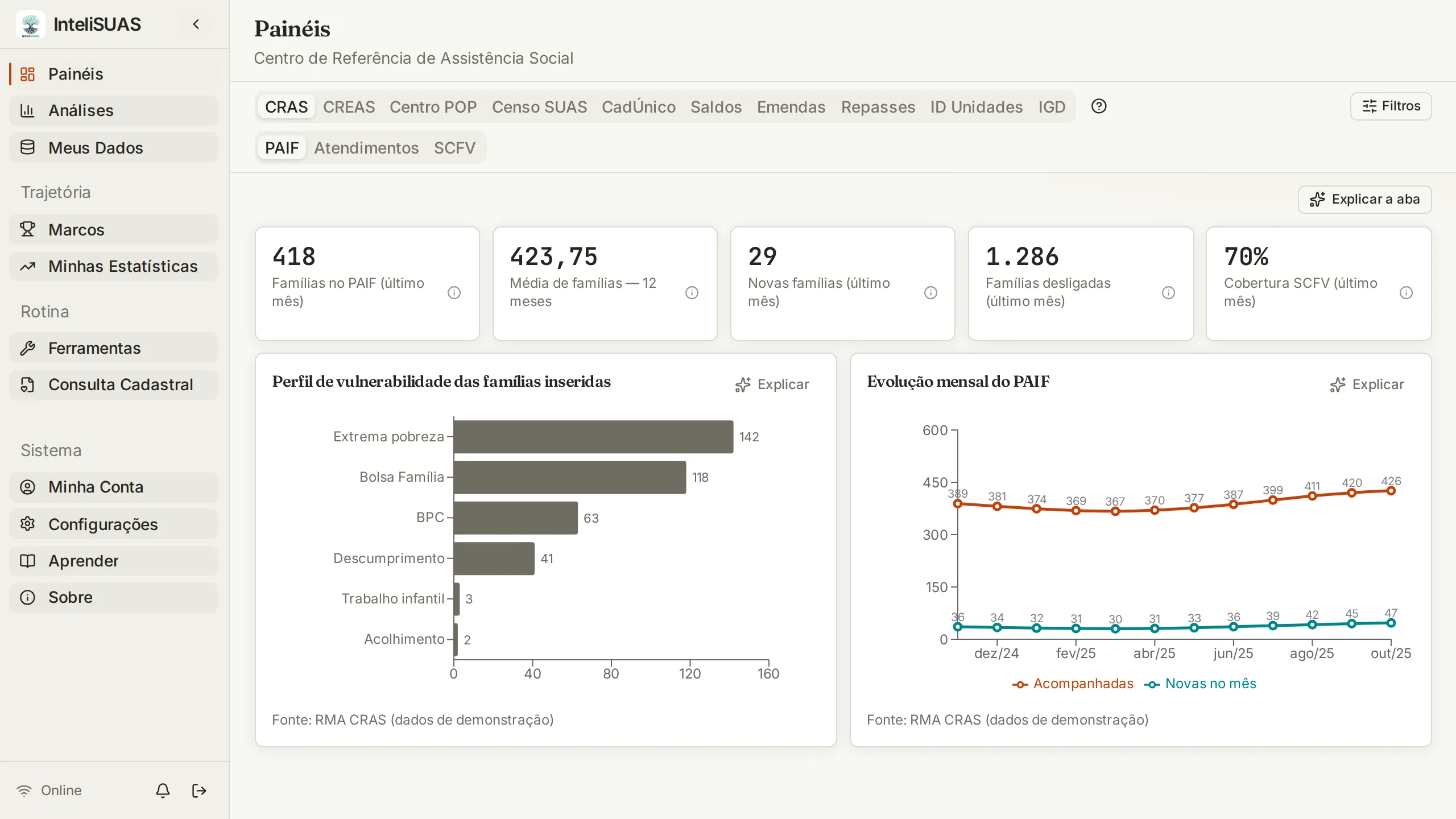Open the Censo SUAS tab

(539, 107)
